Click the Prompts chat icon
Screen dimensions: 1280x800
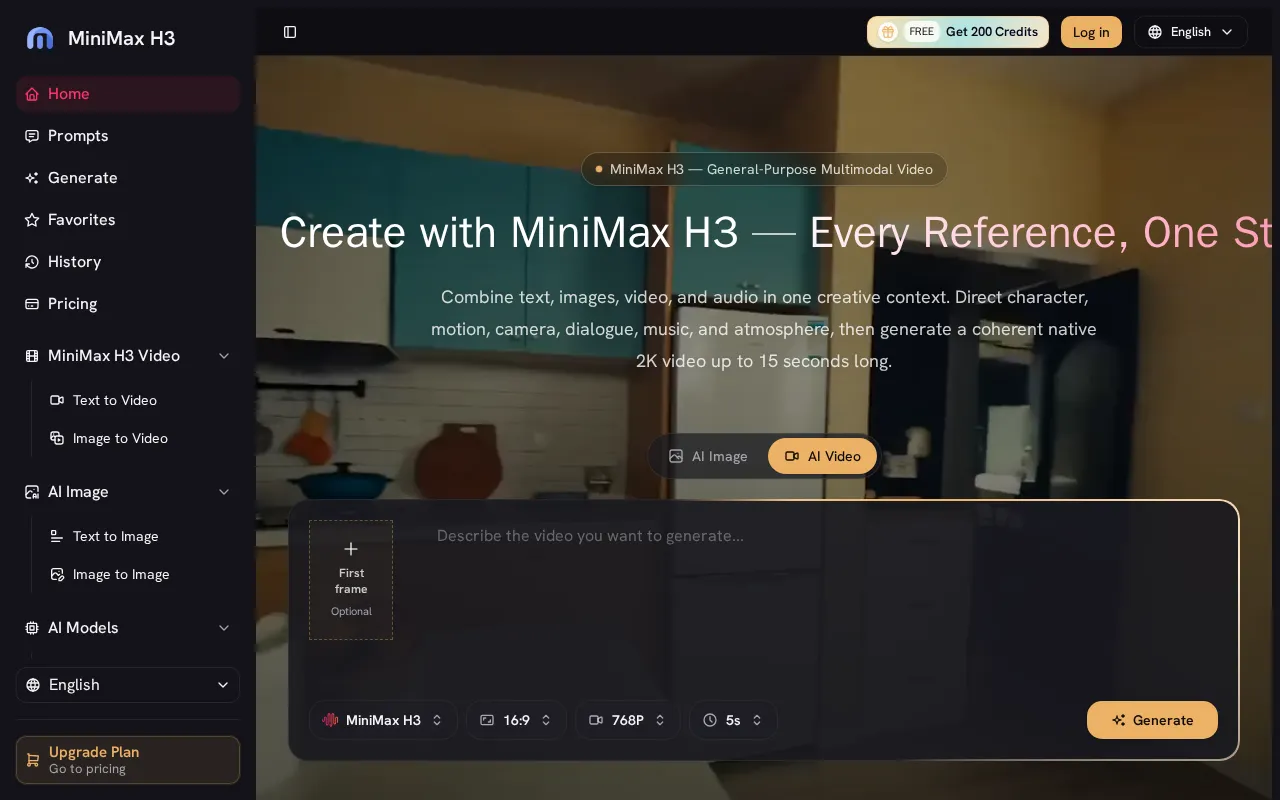pyautogui.click(x=32, y=136)
